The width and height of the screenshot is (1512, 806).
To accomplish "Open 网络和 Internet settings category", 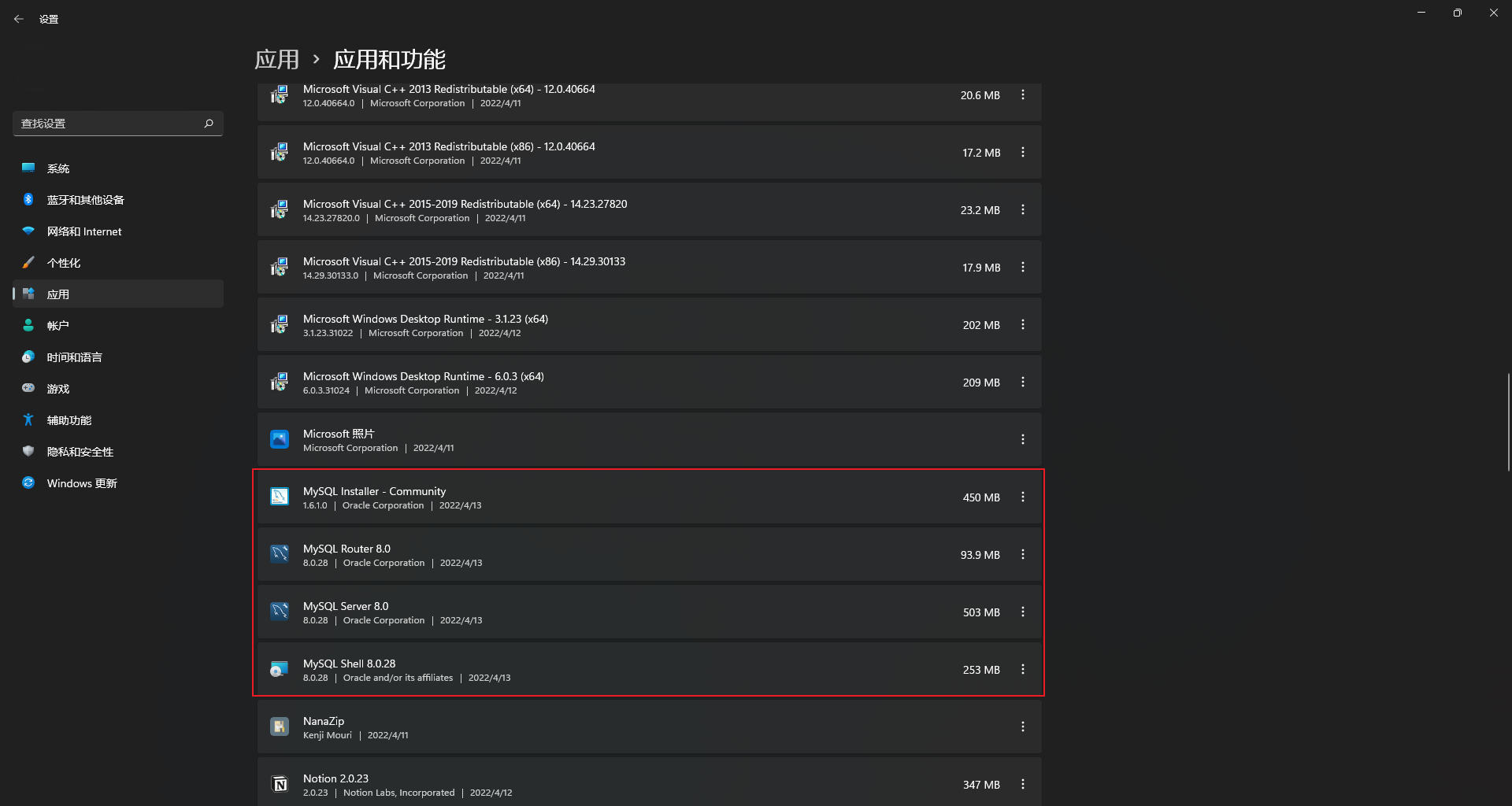I will coord(118,231).
